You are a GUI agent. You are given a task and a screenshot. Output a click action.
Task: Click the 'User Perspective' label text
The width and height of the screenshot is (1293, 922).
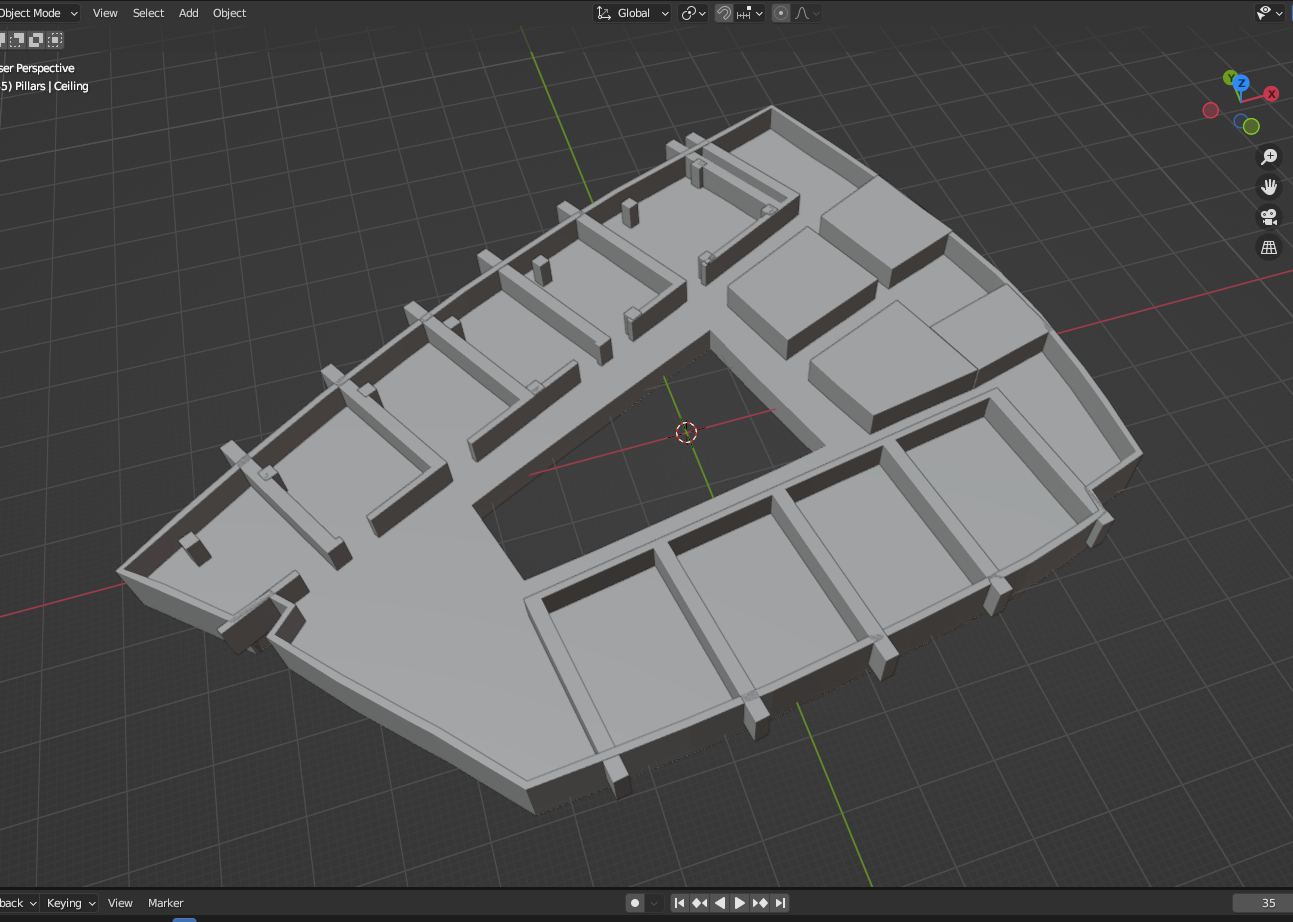[37, 68]
